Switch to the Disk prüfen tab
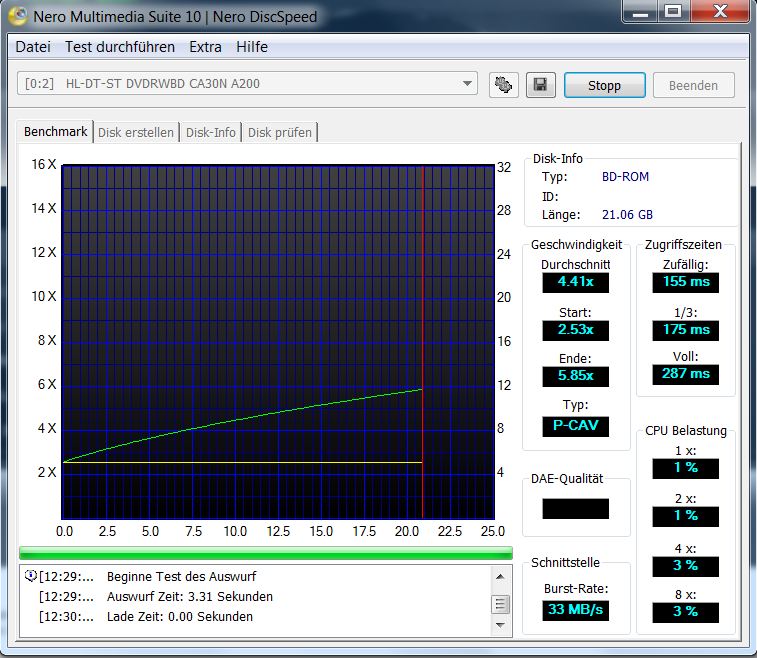 pyautogui.click(x=280, y=132)
